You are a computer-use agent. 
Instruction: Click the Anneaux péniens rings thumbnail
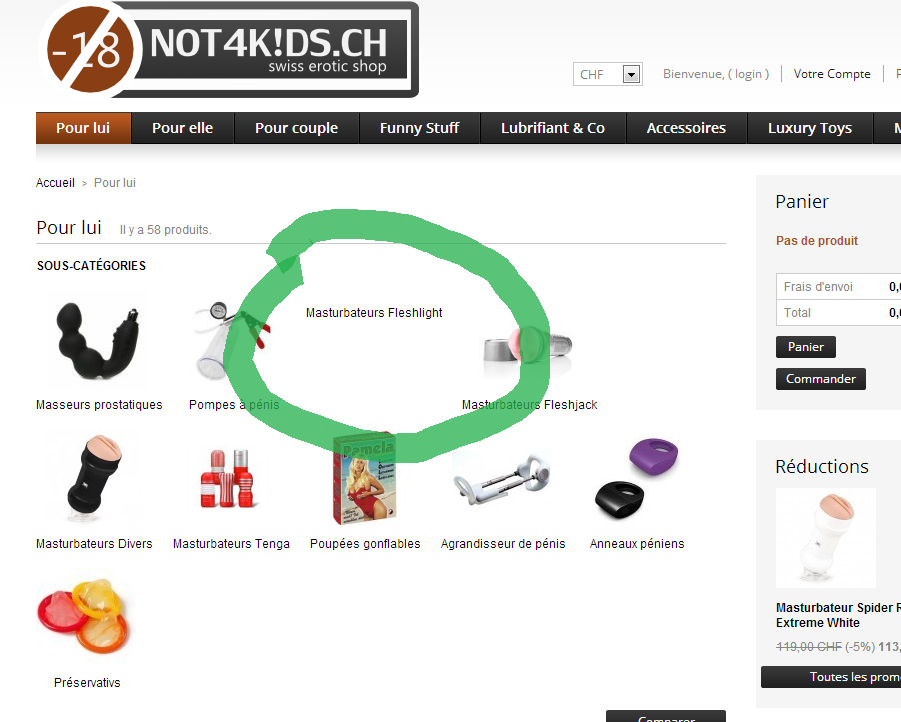(x=637, y=479)
